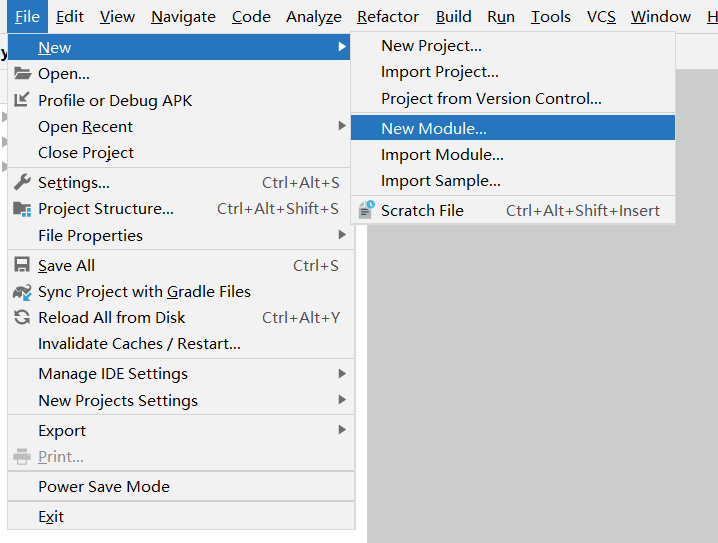Click the Ctrl+Alt+S shortcut text
The height and width of the screenshot is (543, 718).
[301, 183]
